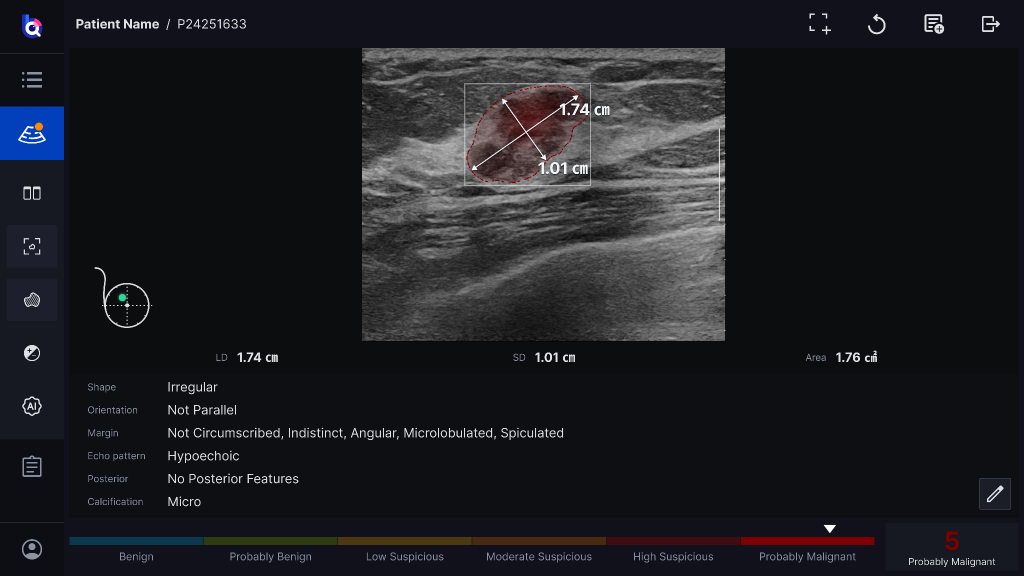This screenshot has width=1024, height=576.
Task: Add a new region of interest icon
Action: click(x=820, y=24)
